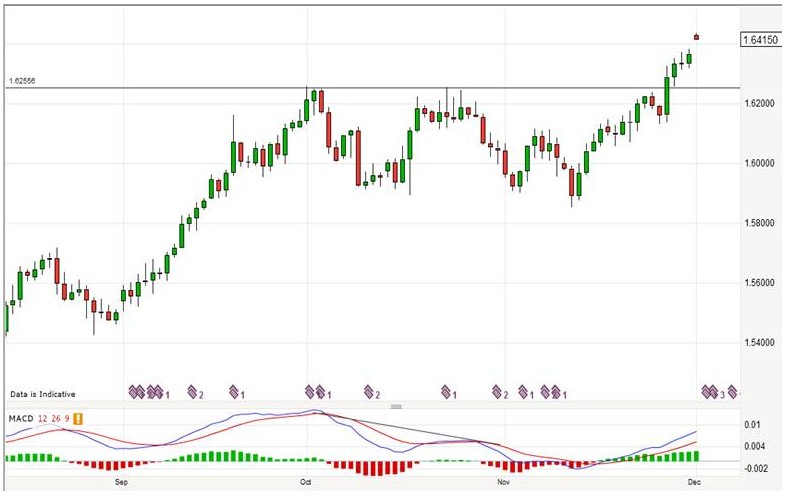Click the 1.60000 price axis label
The height and width of the screenshot is (498, 786).
tap(759, 163)
